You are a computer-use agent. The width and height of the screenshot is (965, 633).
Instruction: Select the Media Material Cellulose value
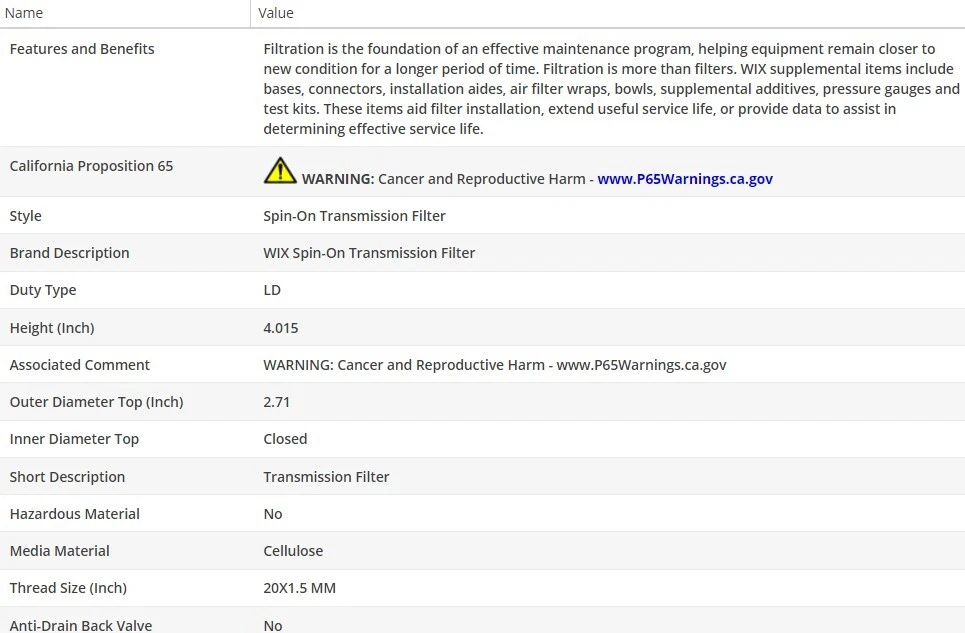293,551
